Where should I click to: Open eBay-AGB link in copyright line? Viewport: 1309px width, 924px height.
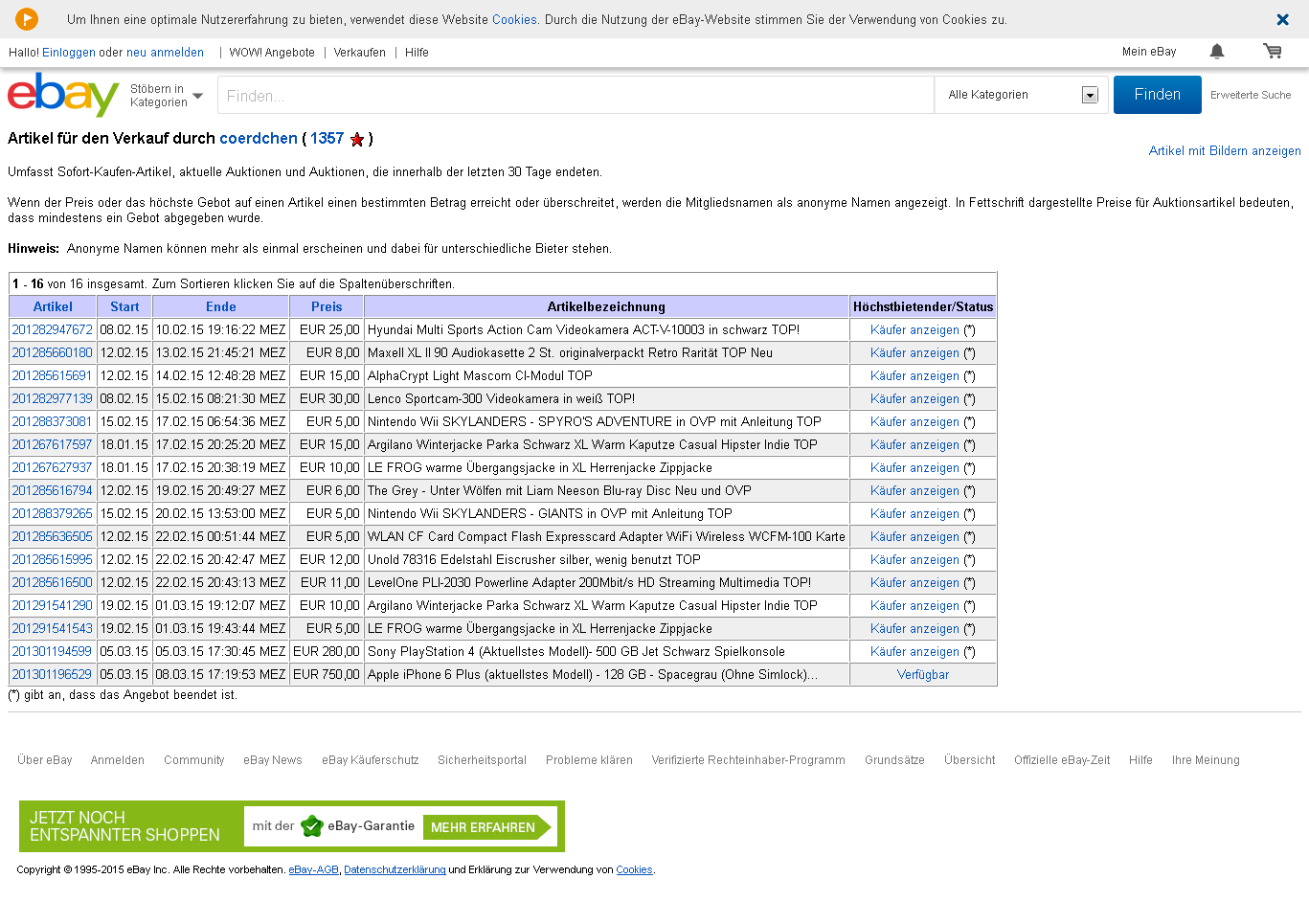314,870
